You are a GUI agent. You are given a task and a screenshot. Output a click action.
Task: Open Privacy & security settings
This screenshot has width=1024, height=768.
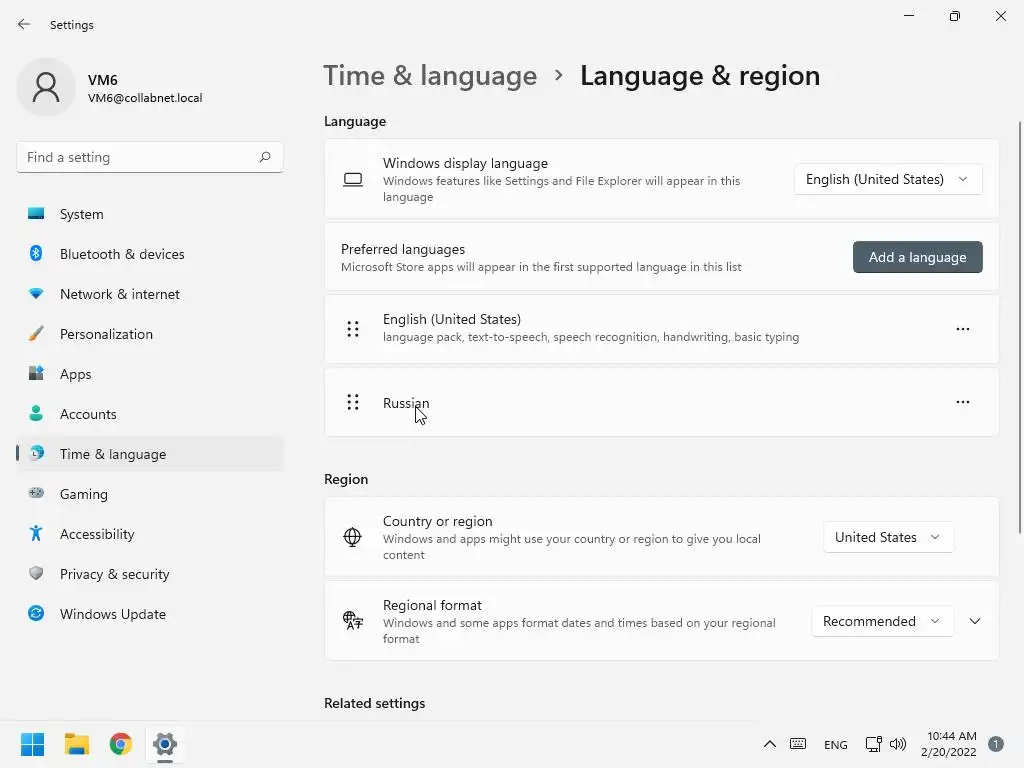click(x=150, y=574)
